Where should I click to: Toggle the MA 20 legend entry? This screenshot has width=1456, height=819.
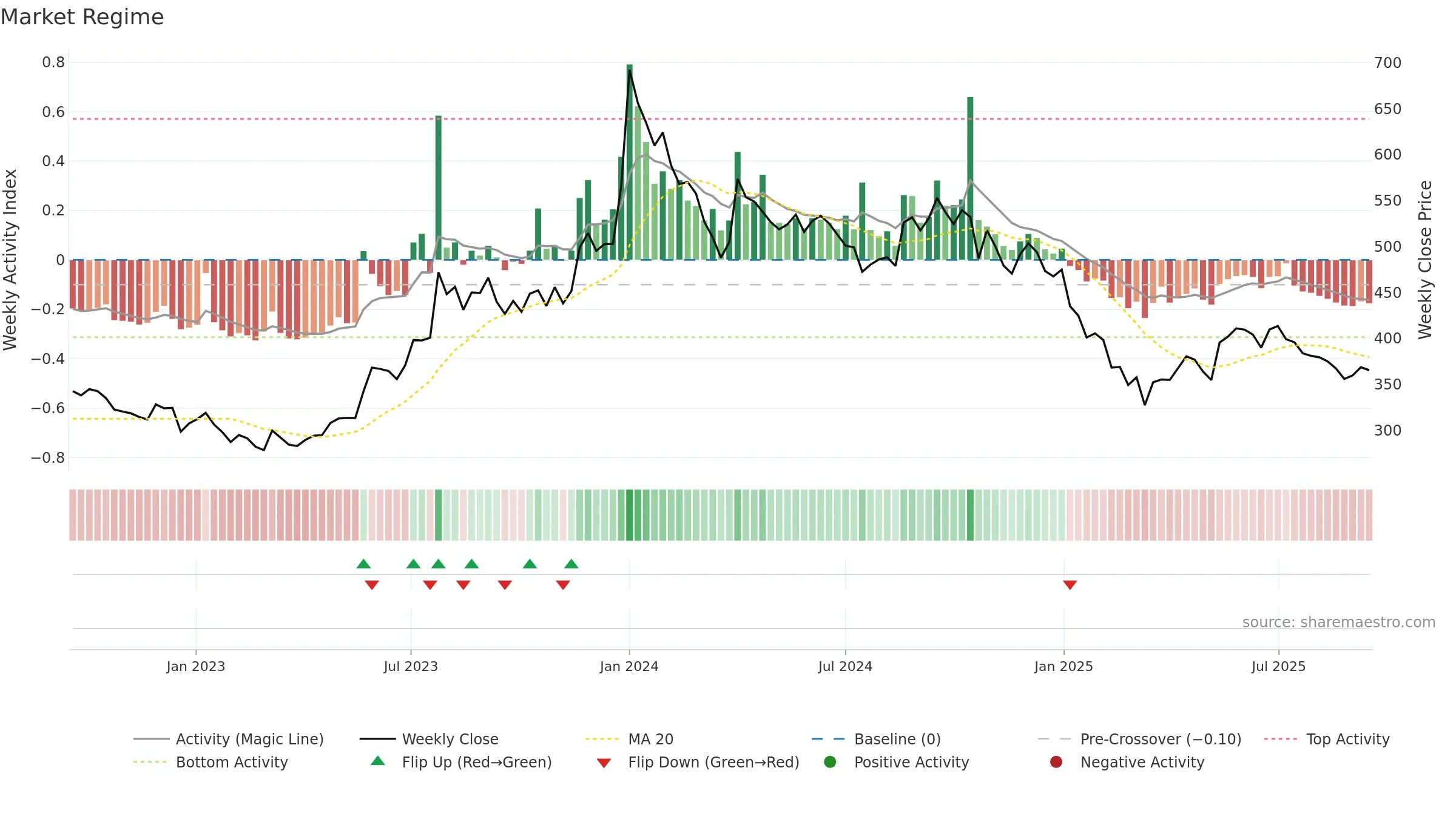click(629, 739)
